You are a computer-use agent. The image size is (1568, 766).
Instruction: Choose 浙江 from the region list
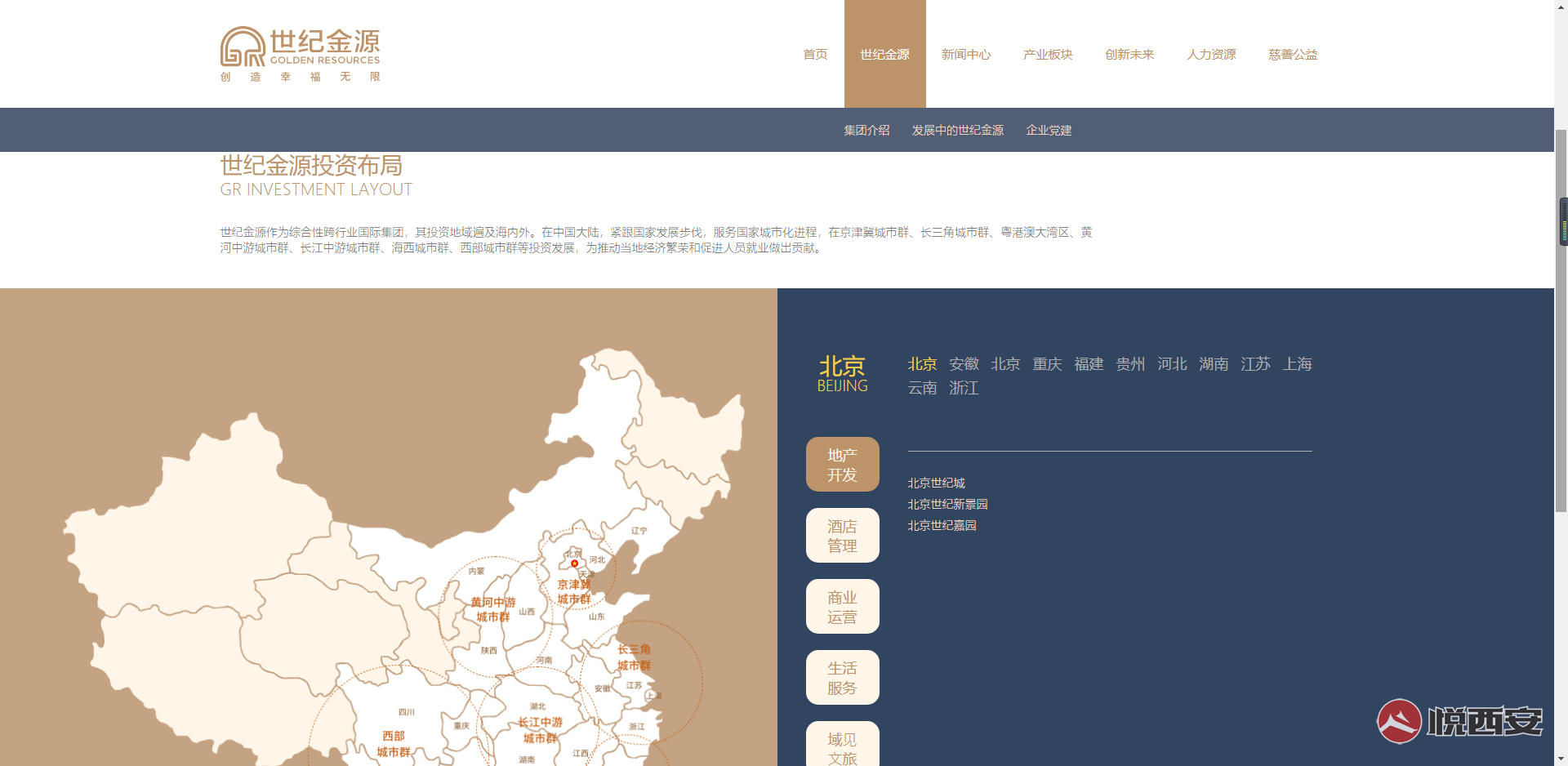[964, 388]
